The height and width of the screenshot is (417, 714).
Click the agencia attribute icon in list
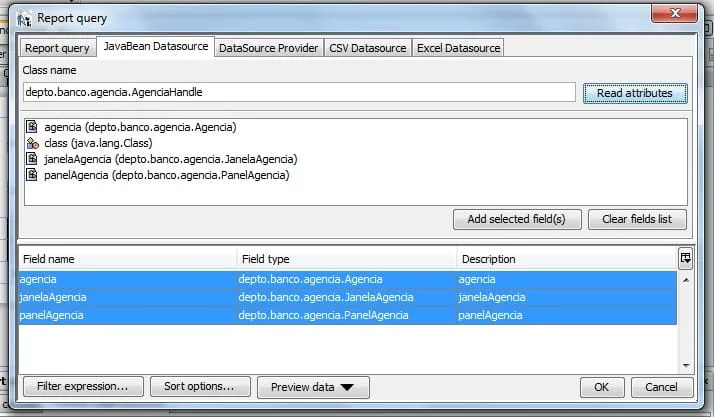click(x=31, y=127)
